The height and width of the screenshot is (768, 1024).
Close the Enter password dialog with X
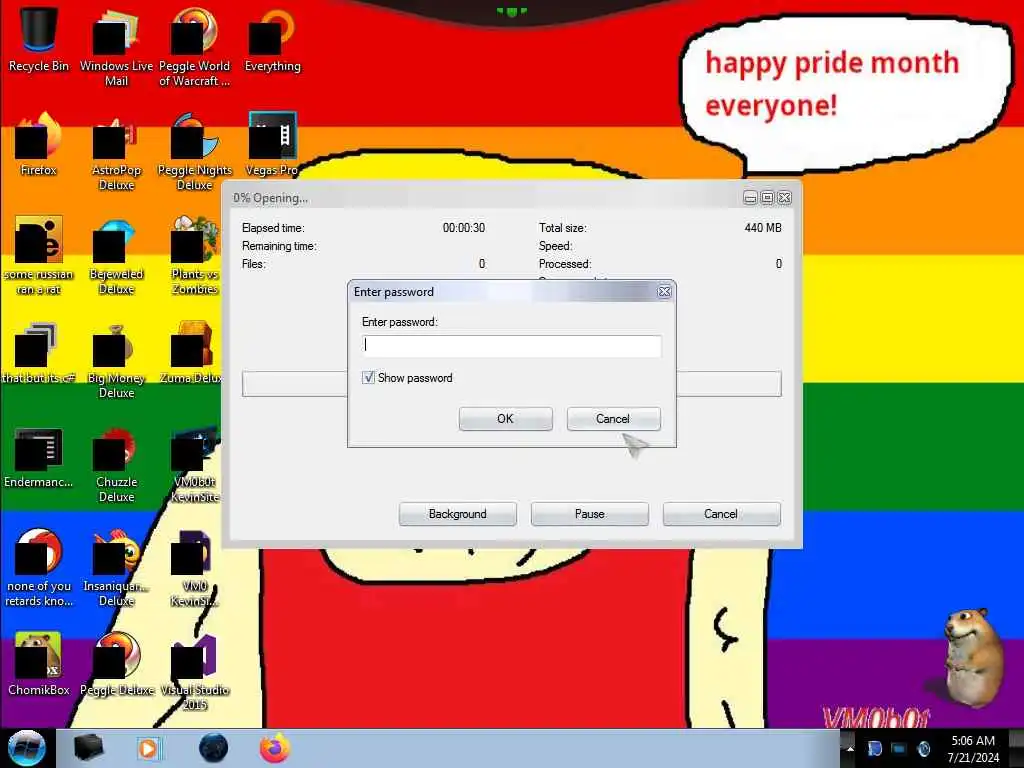[664, 292]
